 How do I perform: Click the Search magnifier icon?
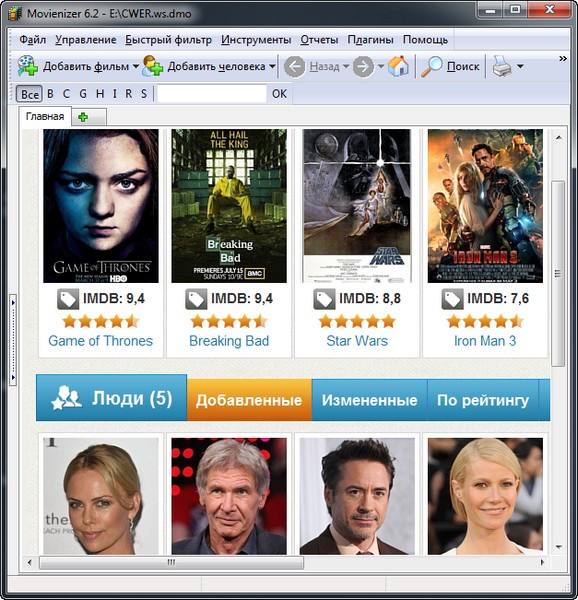pos(431,66)
